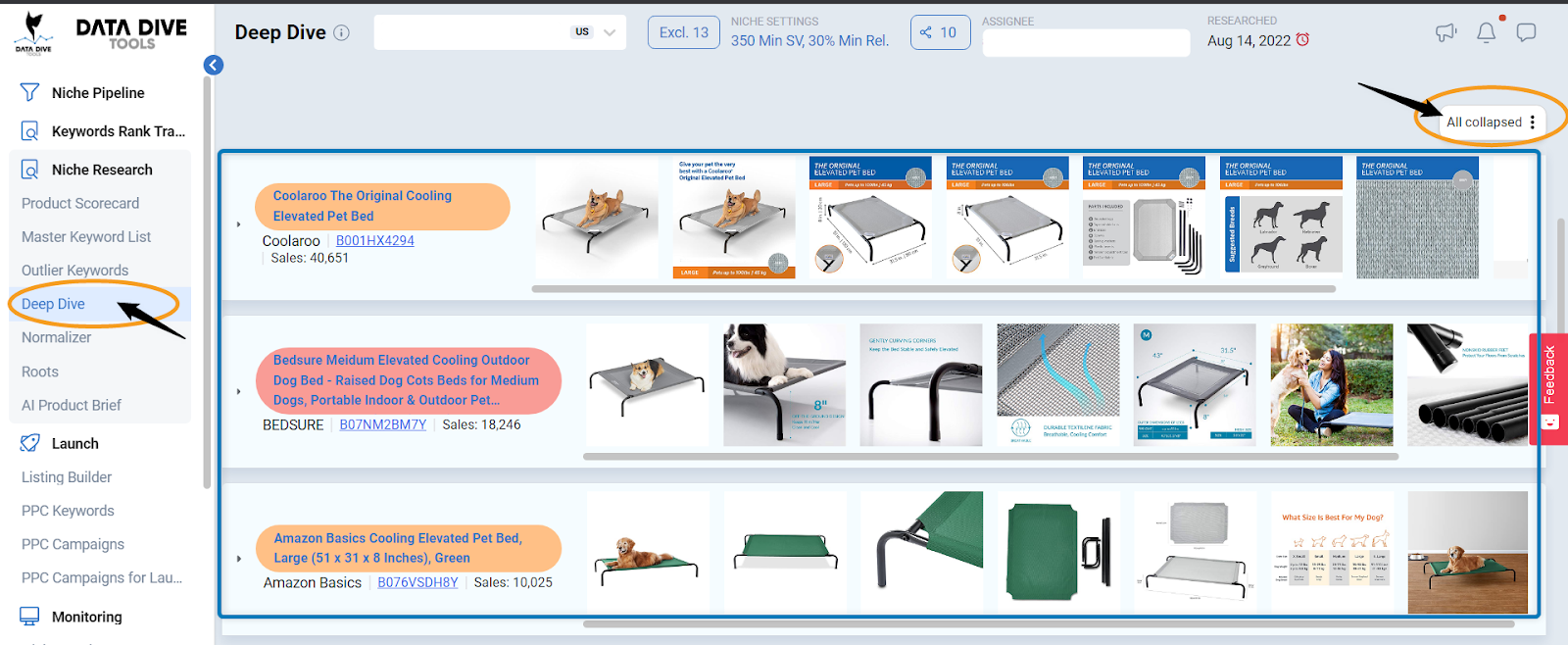Go to Outlier Keywords
This screenshot has width=1568, height=645.
point(74,270)
